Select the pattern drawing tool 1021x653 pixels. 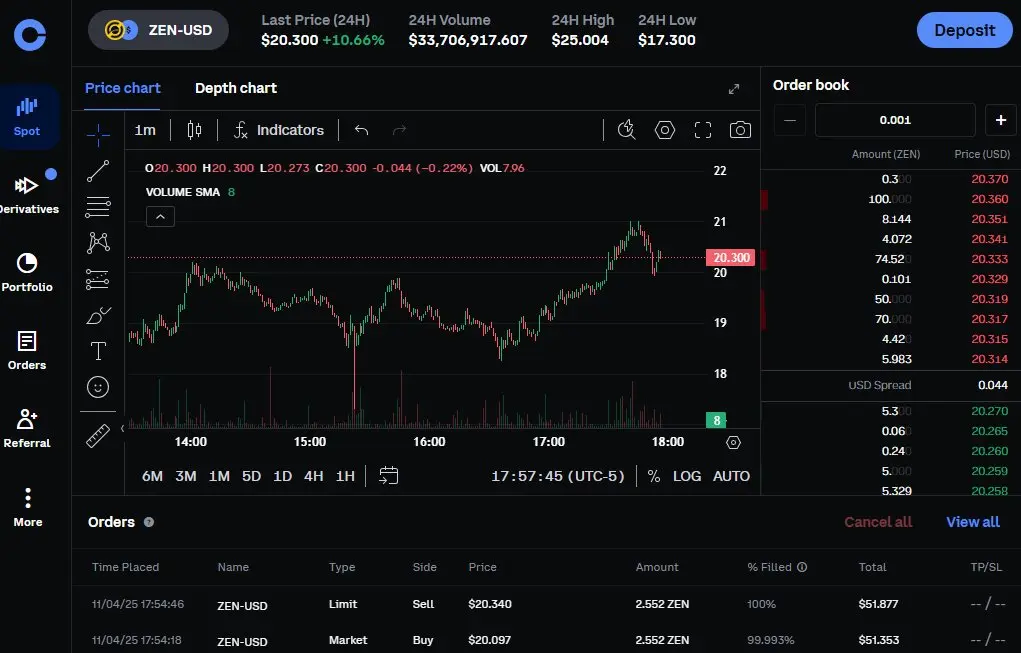tap(98, 243)
